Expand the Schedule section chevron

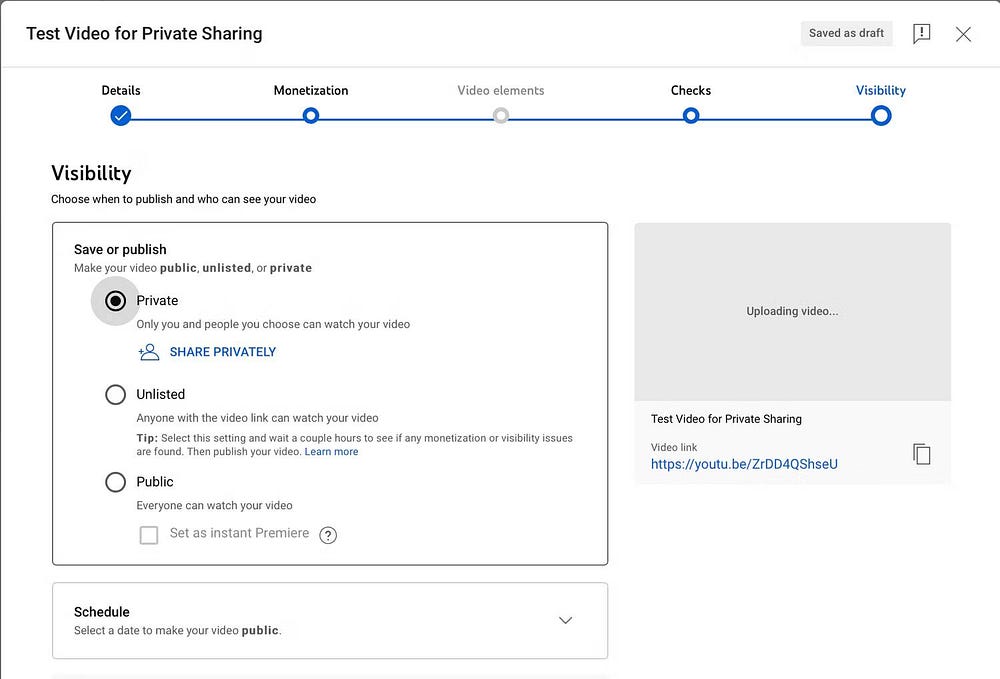coord(565,620)
